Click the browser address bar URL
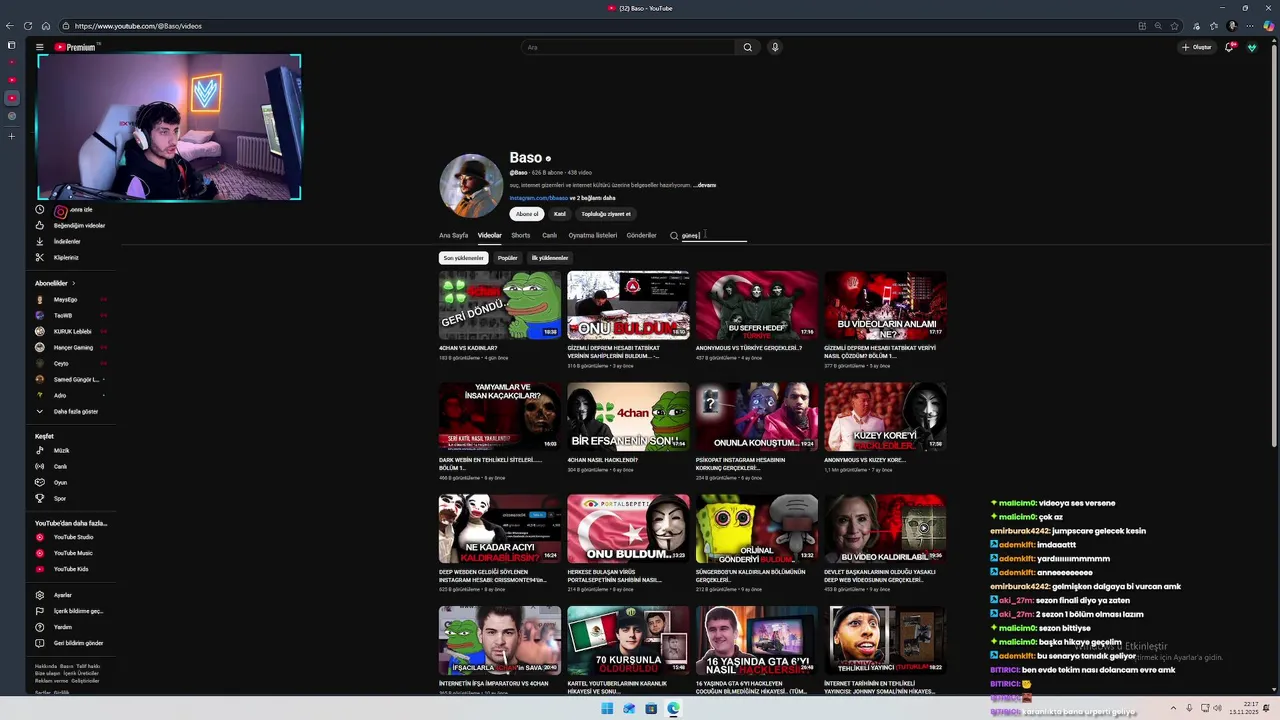Screen dimensions: 1280x720 pyautogui.click(x=138, y=26)
